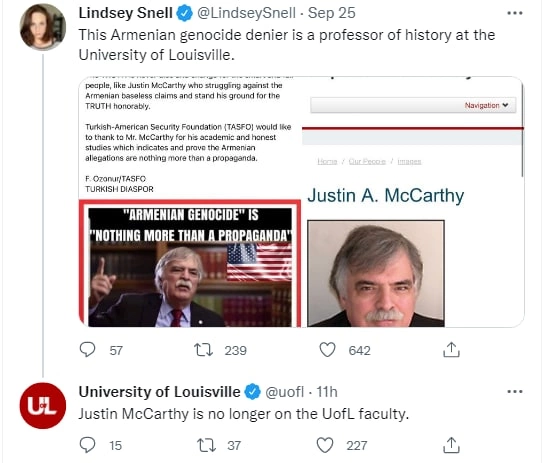Screen dimensions: 558x463
Task: Open the Sep 25 timestamp of tweet
Action: click(x=332, y=13)
